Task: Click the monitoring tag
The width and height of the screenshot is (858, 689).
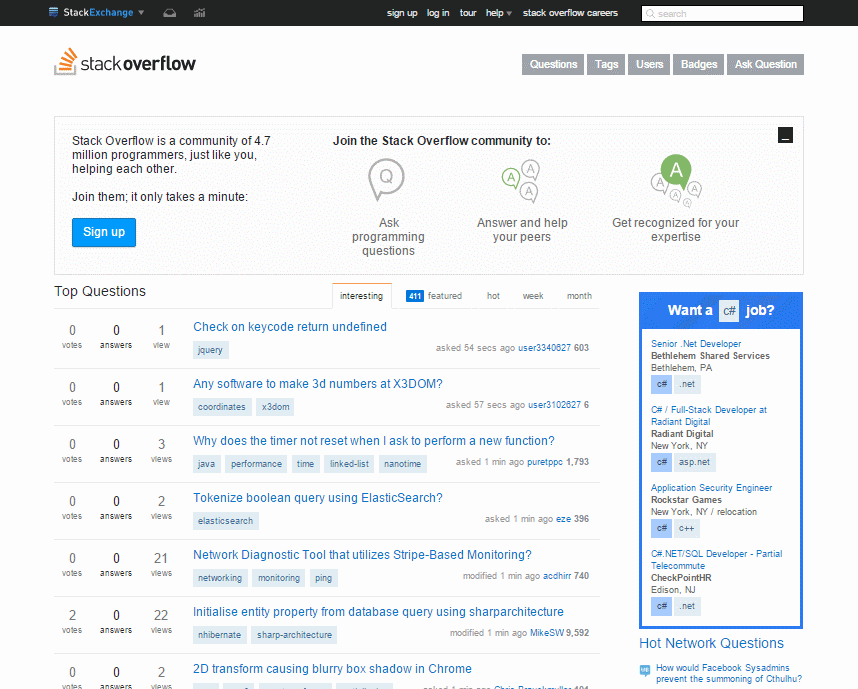Action: tap(279, 578)
